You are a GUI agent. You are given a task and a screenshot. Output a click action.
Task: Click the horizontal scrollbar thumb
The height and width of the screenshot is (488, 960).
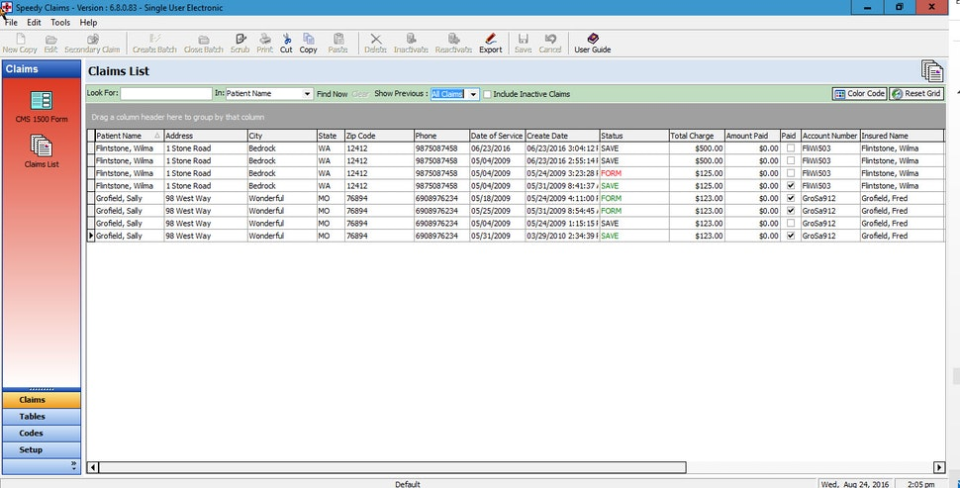tap(392, 468)
